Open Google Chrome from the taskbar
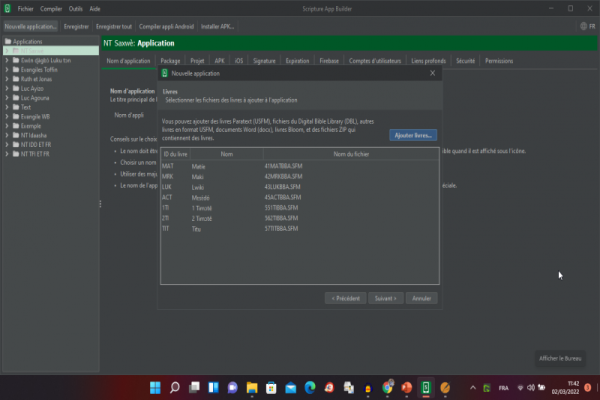 coord(387,387)
